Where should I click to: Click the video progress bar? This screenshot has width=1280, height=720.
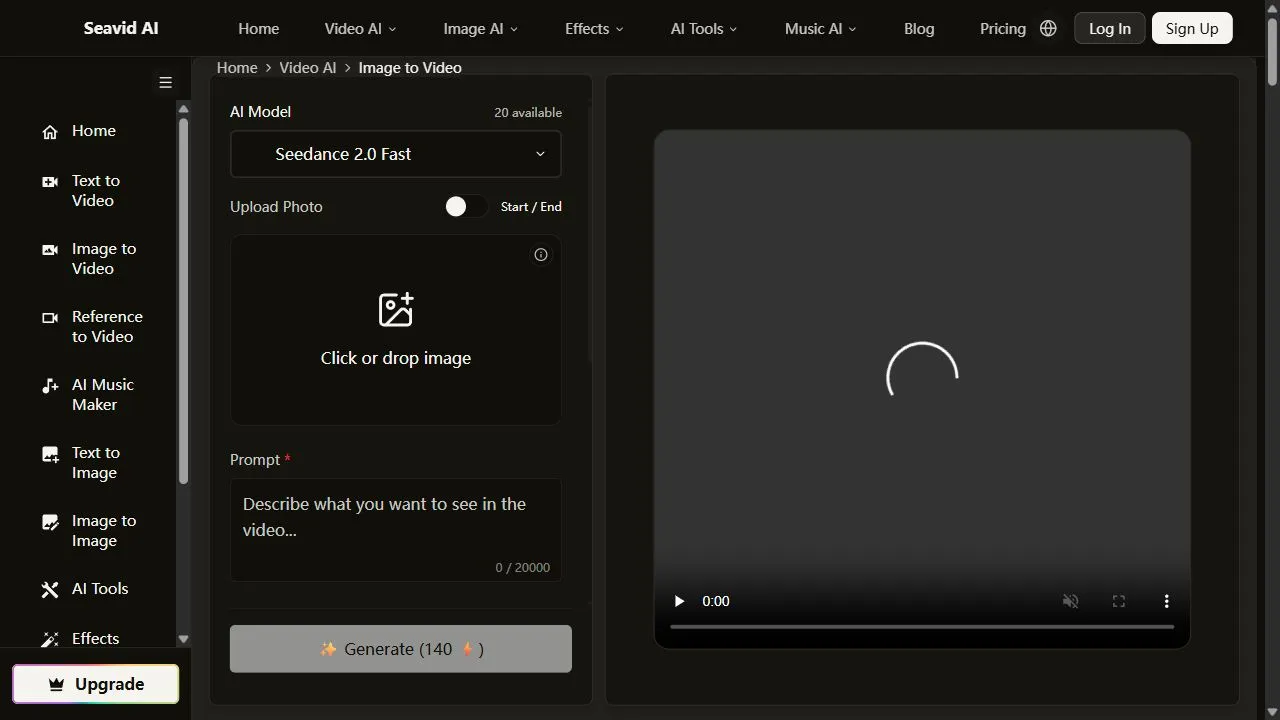point(922,627)
